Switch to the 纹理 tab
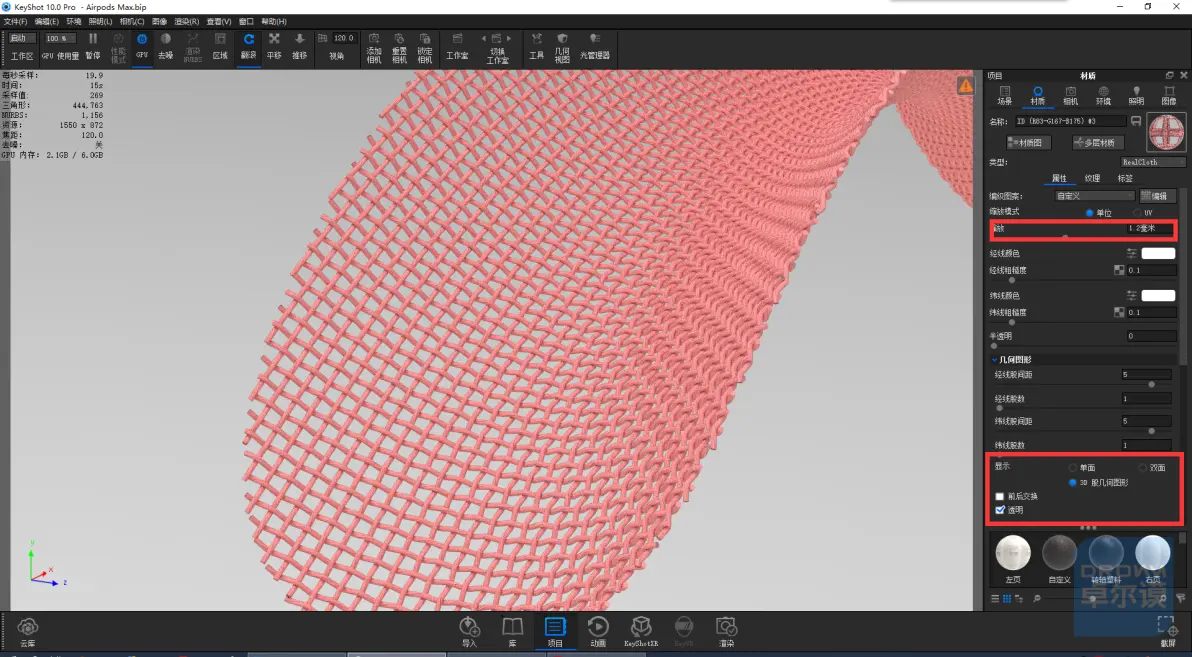1192x657 pixels. [1092, 178]
